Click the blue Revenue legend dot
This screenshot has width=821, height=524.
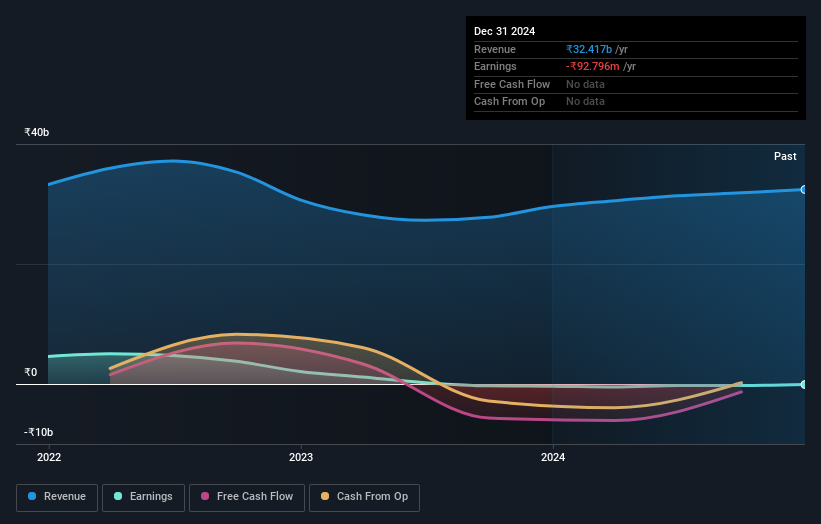click(x=32, y=496)
